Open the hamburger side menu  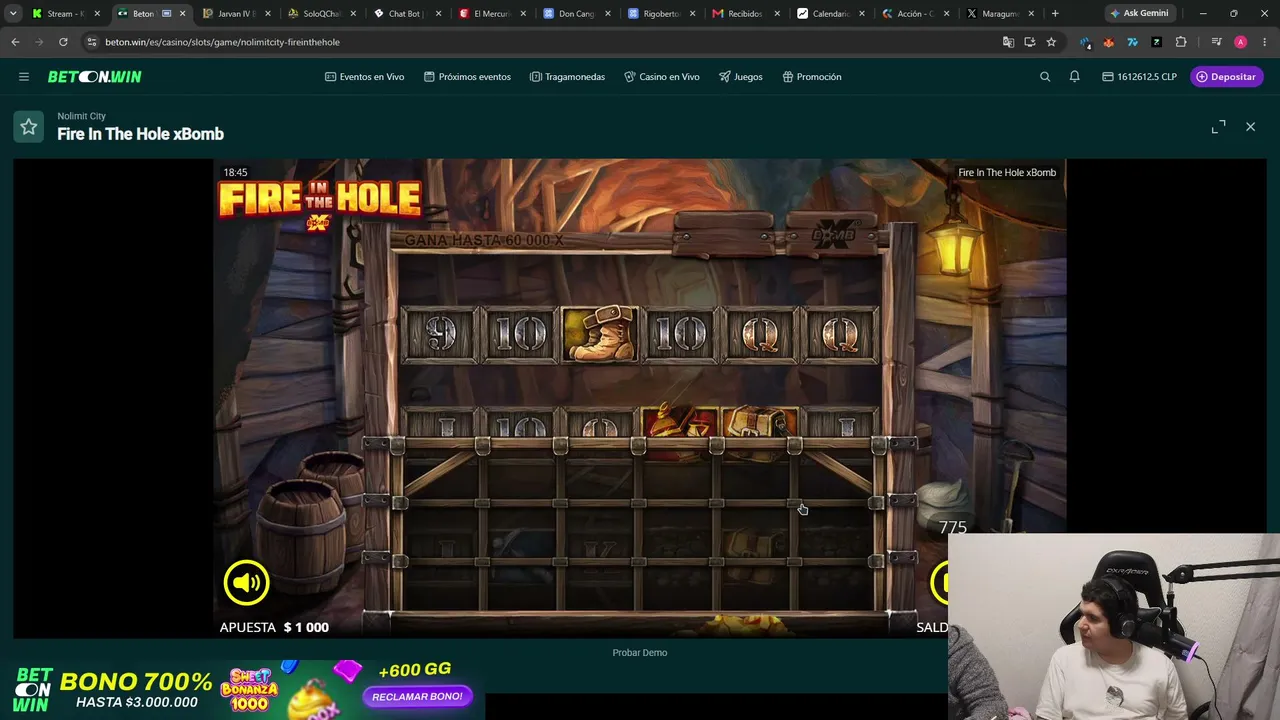tap(24, 77)
